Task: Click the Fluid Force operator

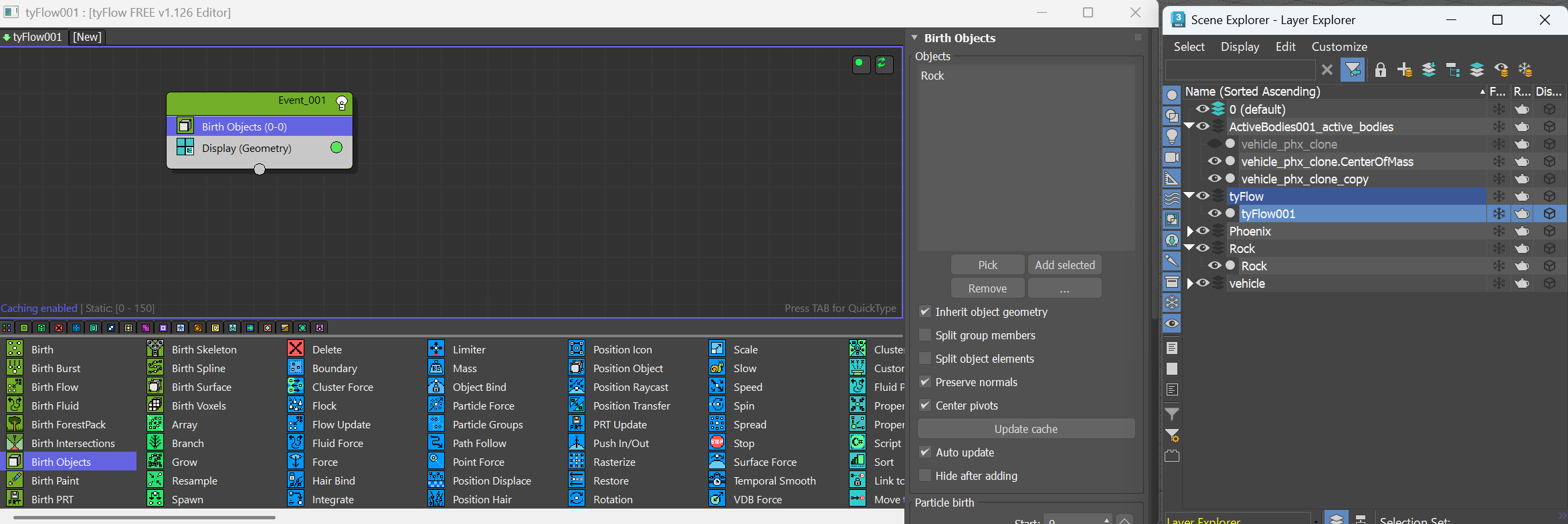Action: [337, 443]
